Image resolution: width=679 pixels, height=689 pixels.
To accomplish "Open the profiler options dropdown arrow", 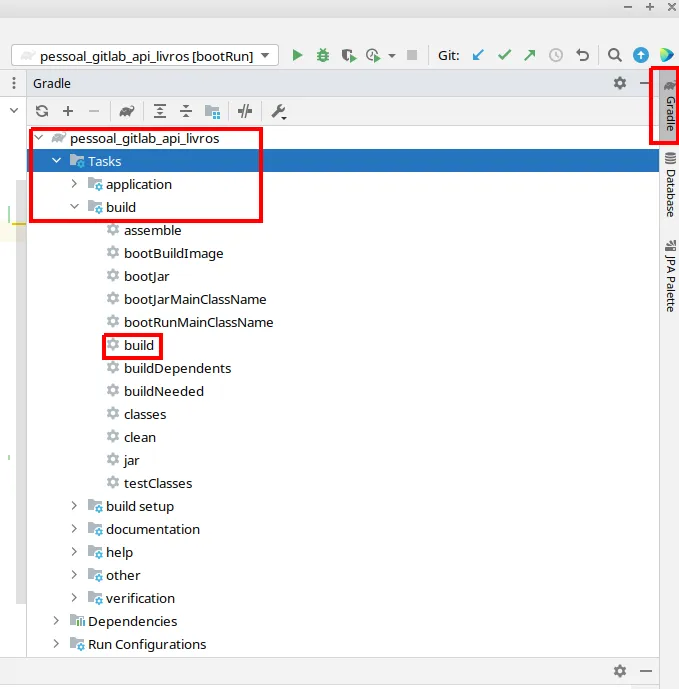I will (x=392, y=56).
